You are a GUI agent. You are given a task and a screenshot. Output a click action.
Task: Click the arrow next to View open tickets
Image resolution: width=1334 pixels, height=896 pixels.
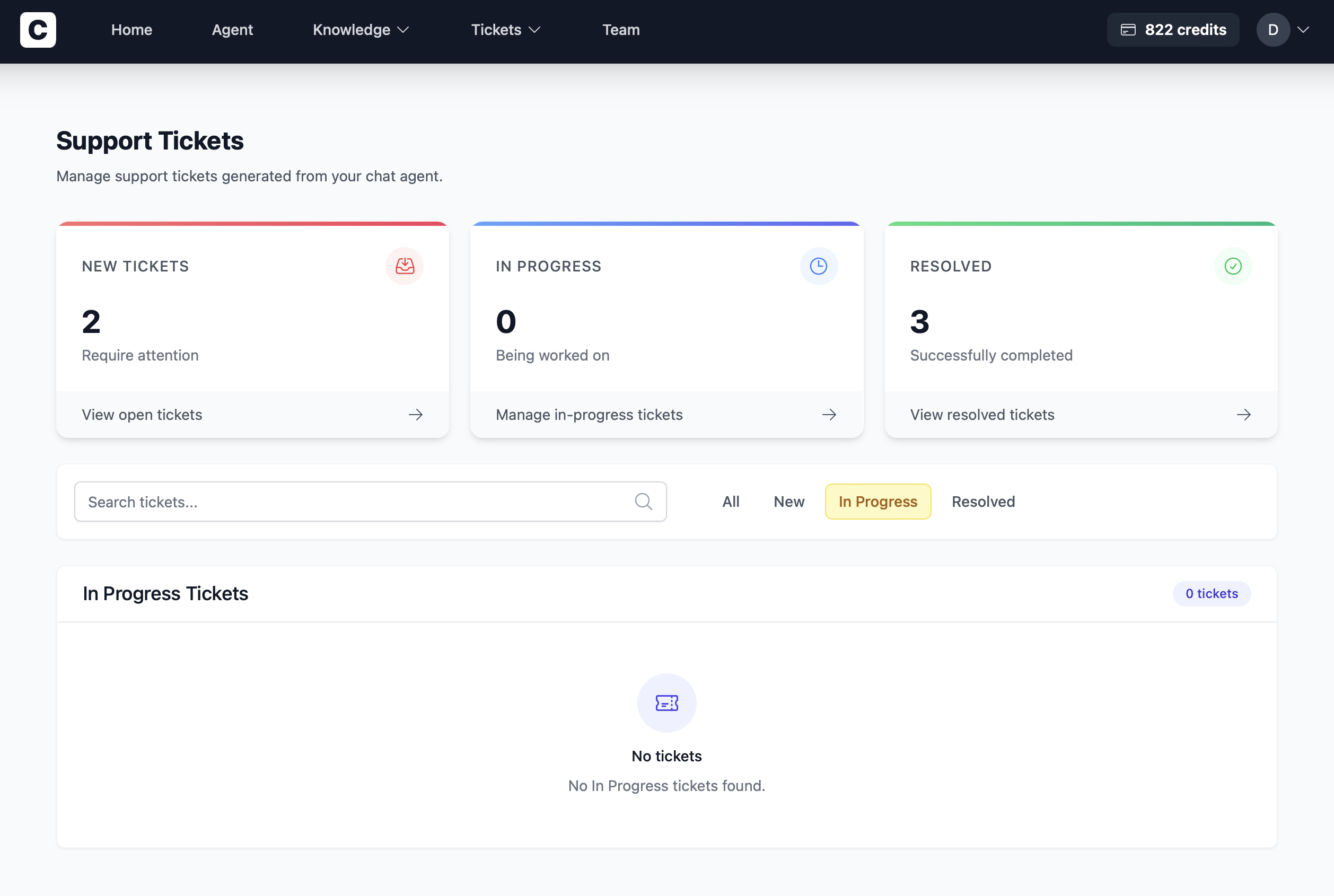tap(415, 415)
